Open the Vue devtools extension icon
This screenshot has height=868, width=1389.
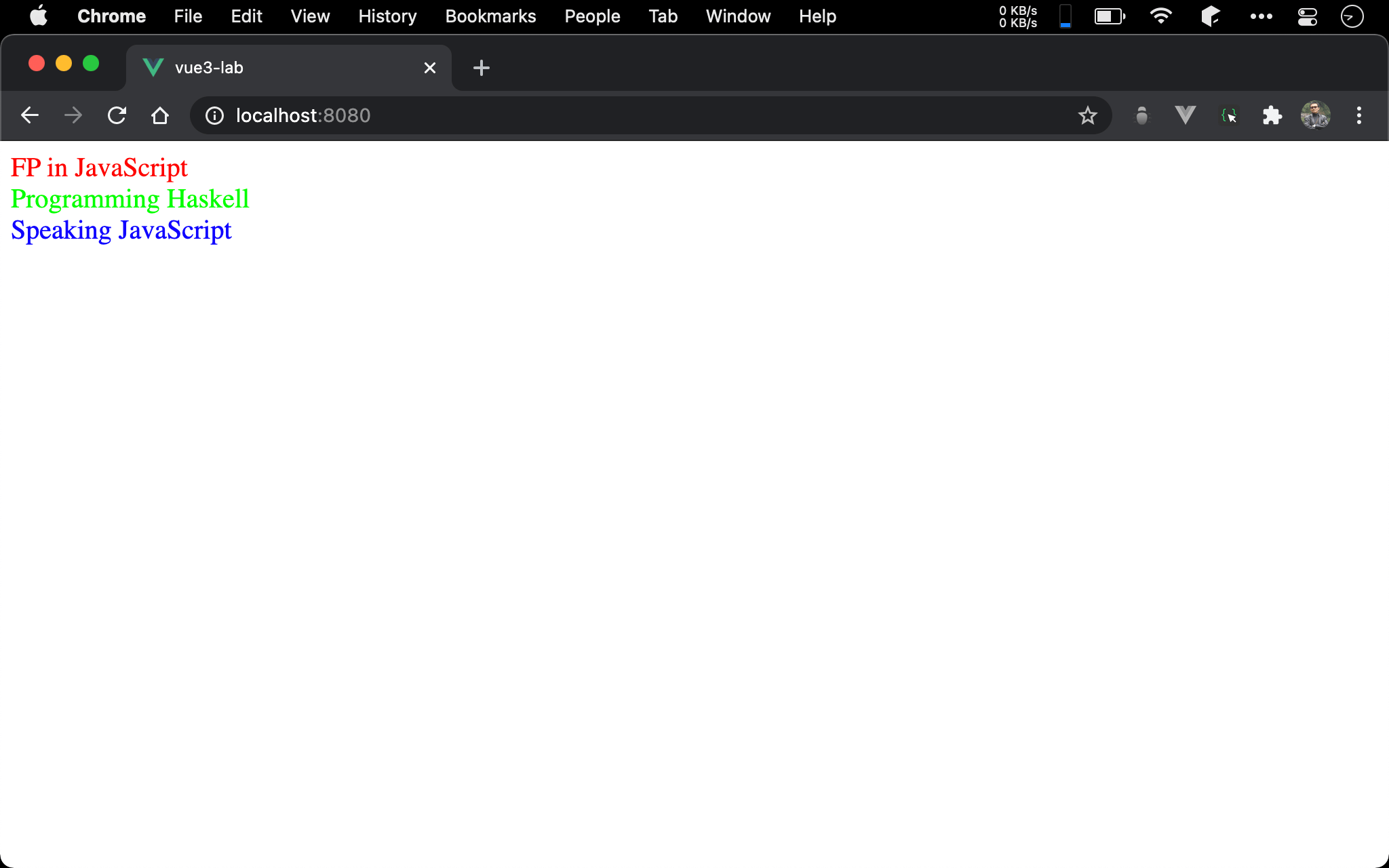tap(1185, 115)
